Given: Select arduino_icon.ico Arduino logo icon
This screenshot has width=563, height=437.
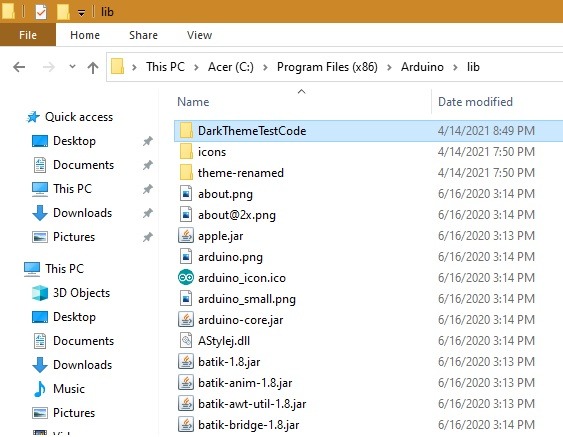Looking at the screenshot, I should click(186, 278).
